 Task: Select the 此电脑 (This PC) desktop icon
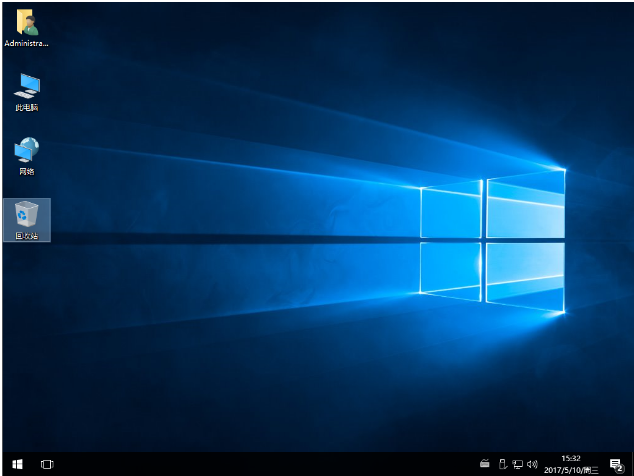tap(26, 86)
